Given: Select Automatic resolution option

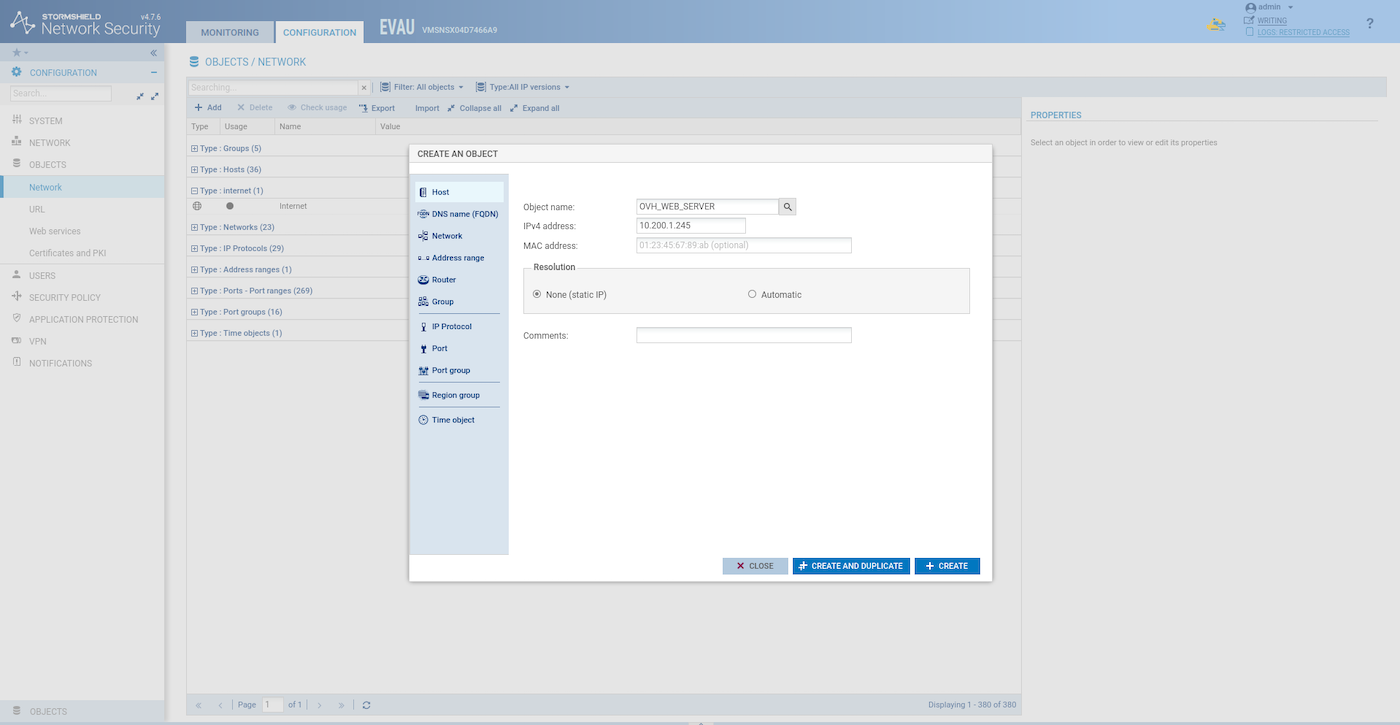Looking at the screenshot, I should pos(752,295).
